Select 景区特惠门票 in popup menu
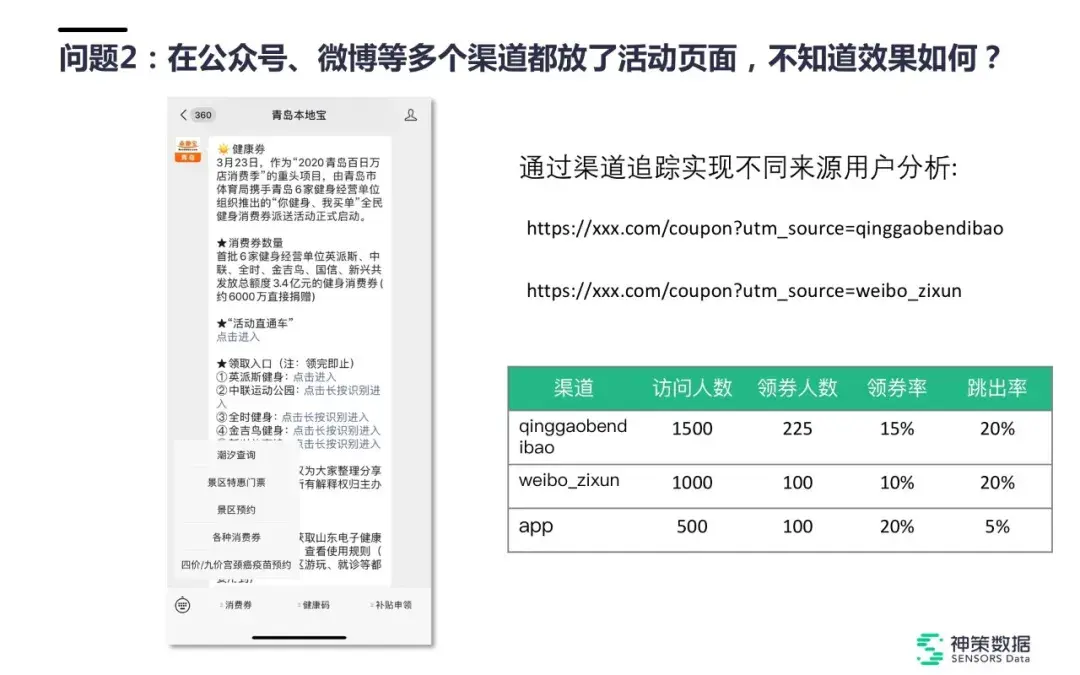This screenshot has width=1080, height=675. pyautogui.click(x=236, y=482)
